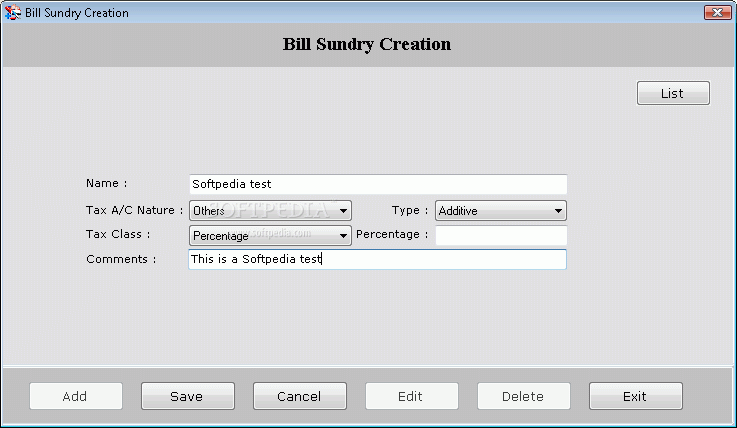Viewport: 737px width, 428px height.
Task: Click the Delete button
Action: [x=524, y=396]
